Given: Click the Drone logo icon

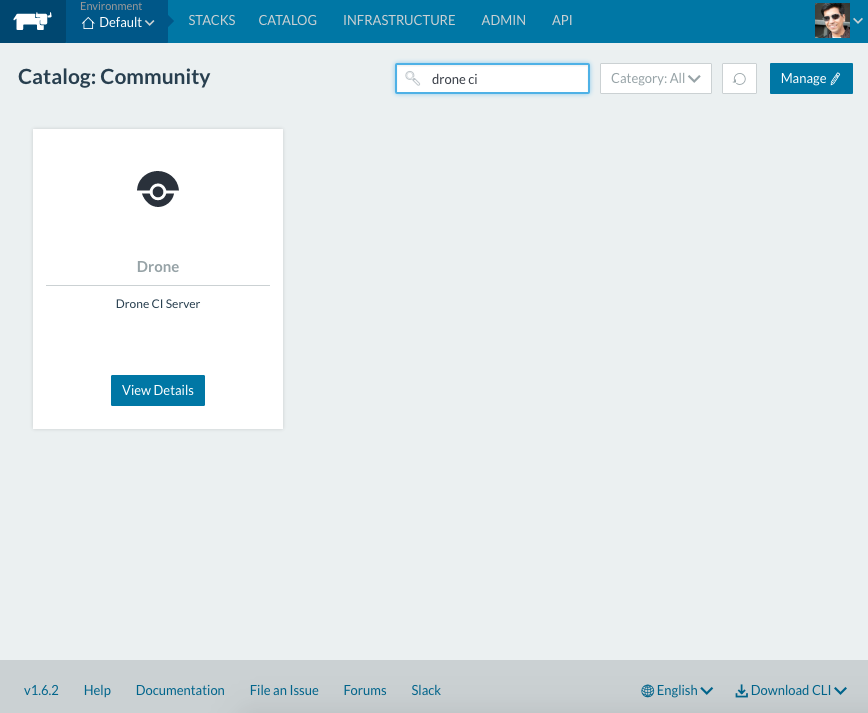Looking at the screenshot, I should [x=158, y=189].
